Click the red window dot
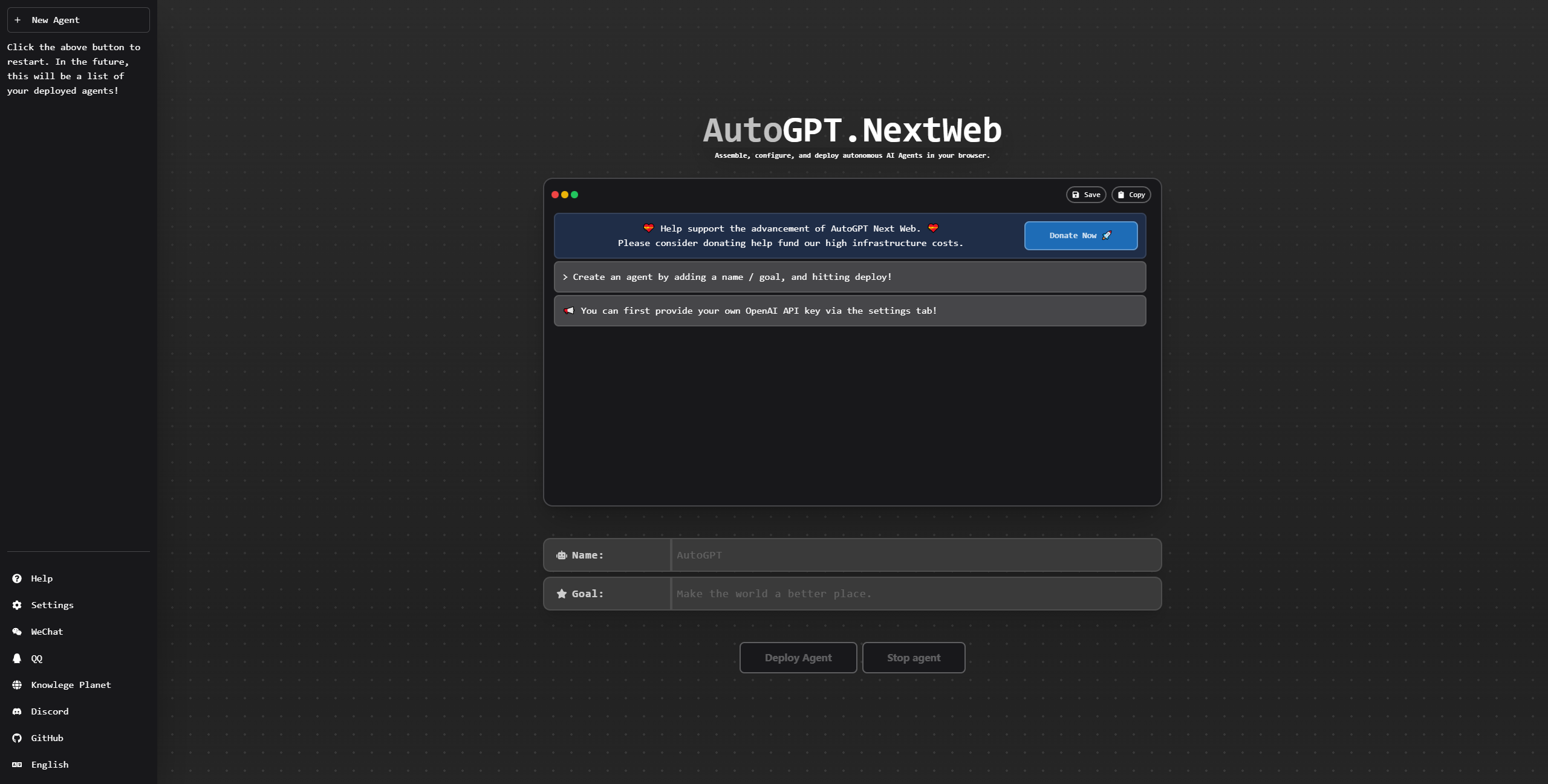 (555, 195)
